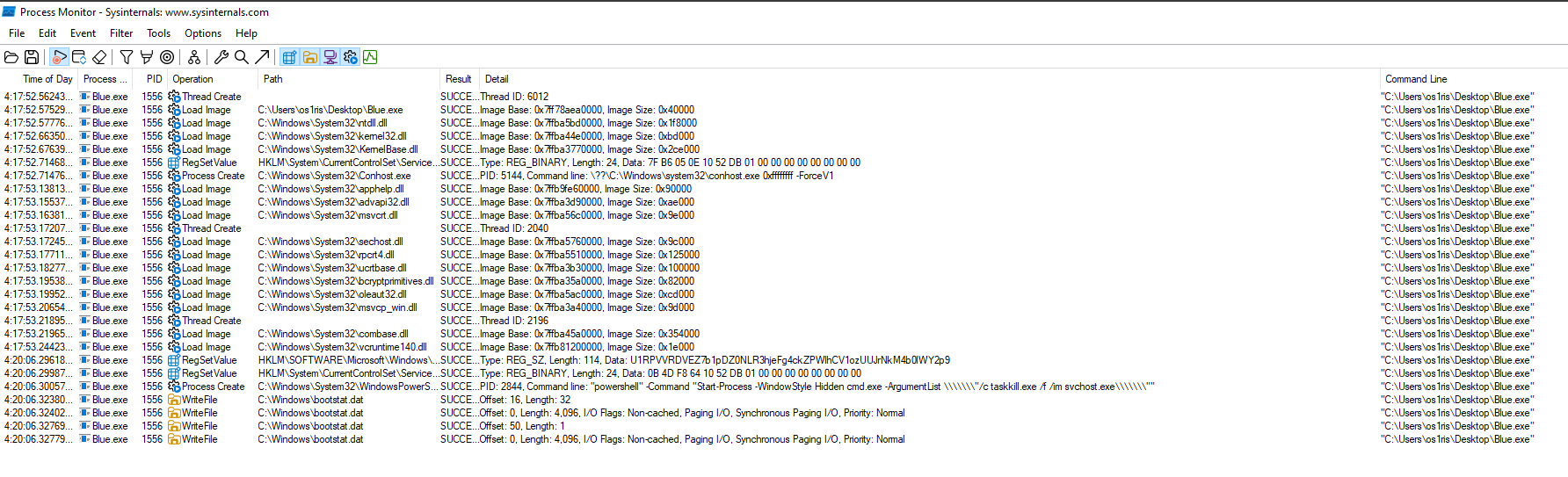Click the wrench tool icon

click(x=221, y=57)
